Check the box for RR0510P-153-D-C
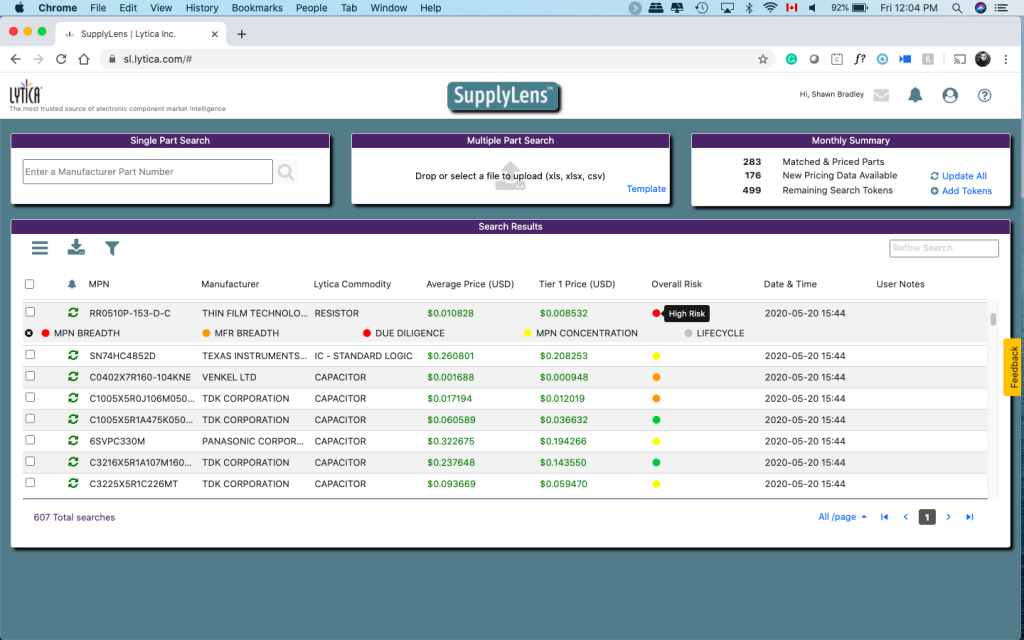 (x=30, y=312)
